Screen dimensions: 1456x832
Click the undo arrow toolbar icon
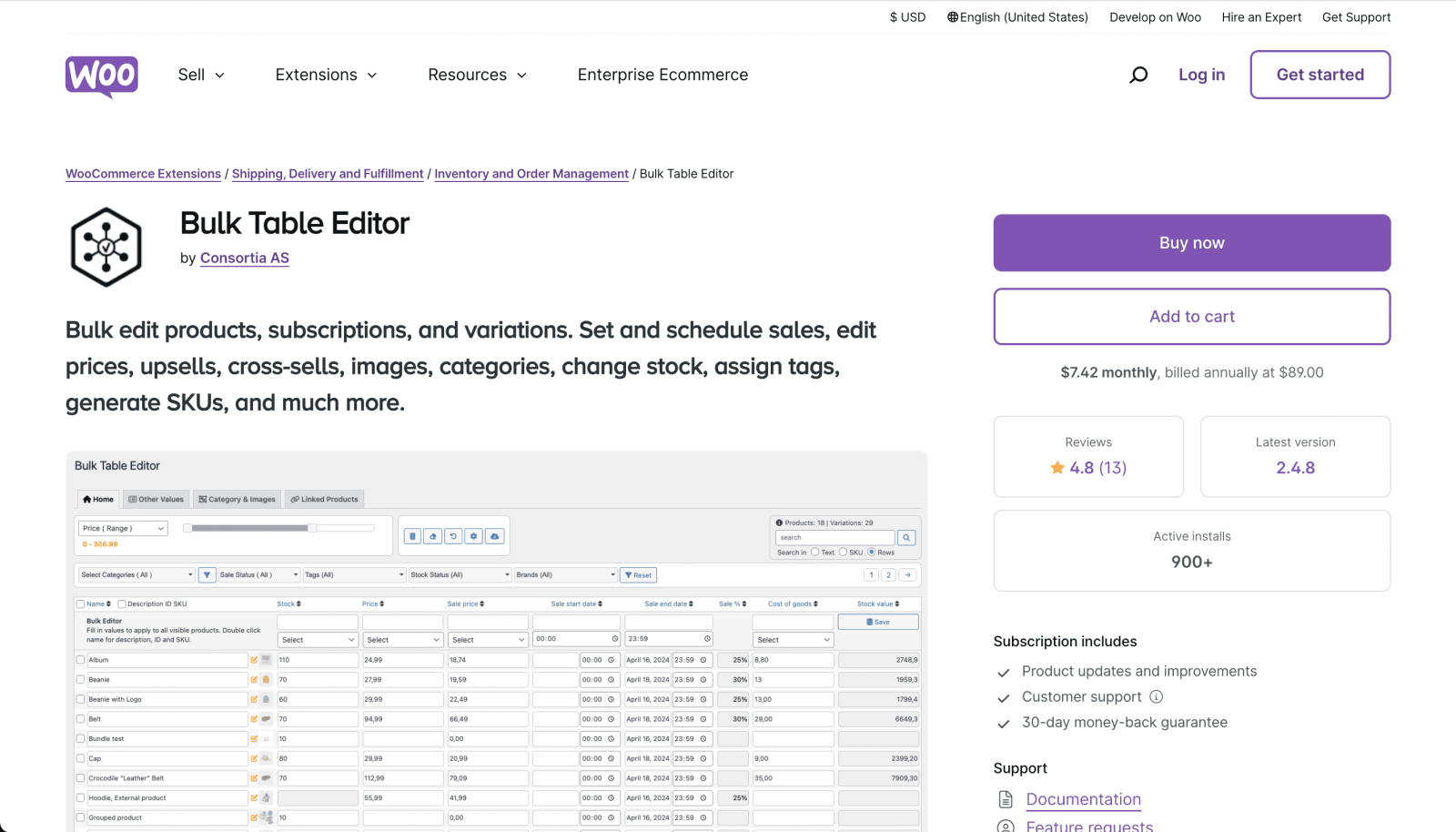pyautogui.click(x=453, y=536)
